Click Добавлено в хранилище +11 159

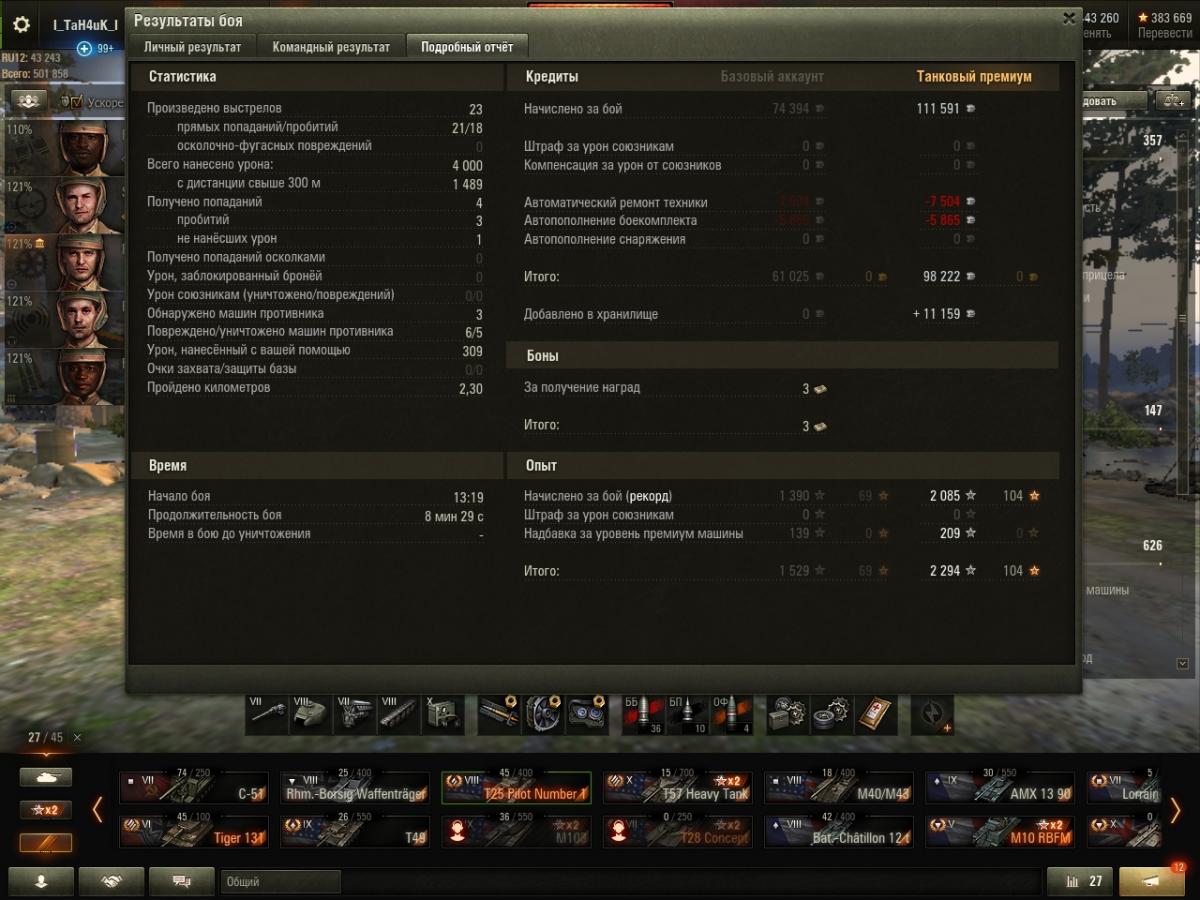pyautogui.click(x=750, y=314)
